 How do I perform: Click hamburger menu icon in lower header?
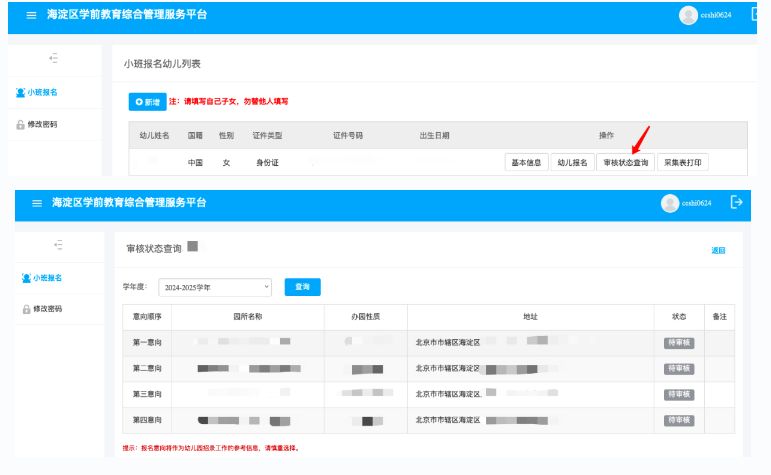point(37,203)
